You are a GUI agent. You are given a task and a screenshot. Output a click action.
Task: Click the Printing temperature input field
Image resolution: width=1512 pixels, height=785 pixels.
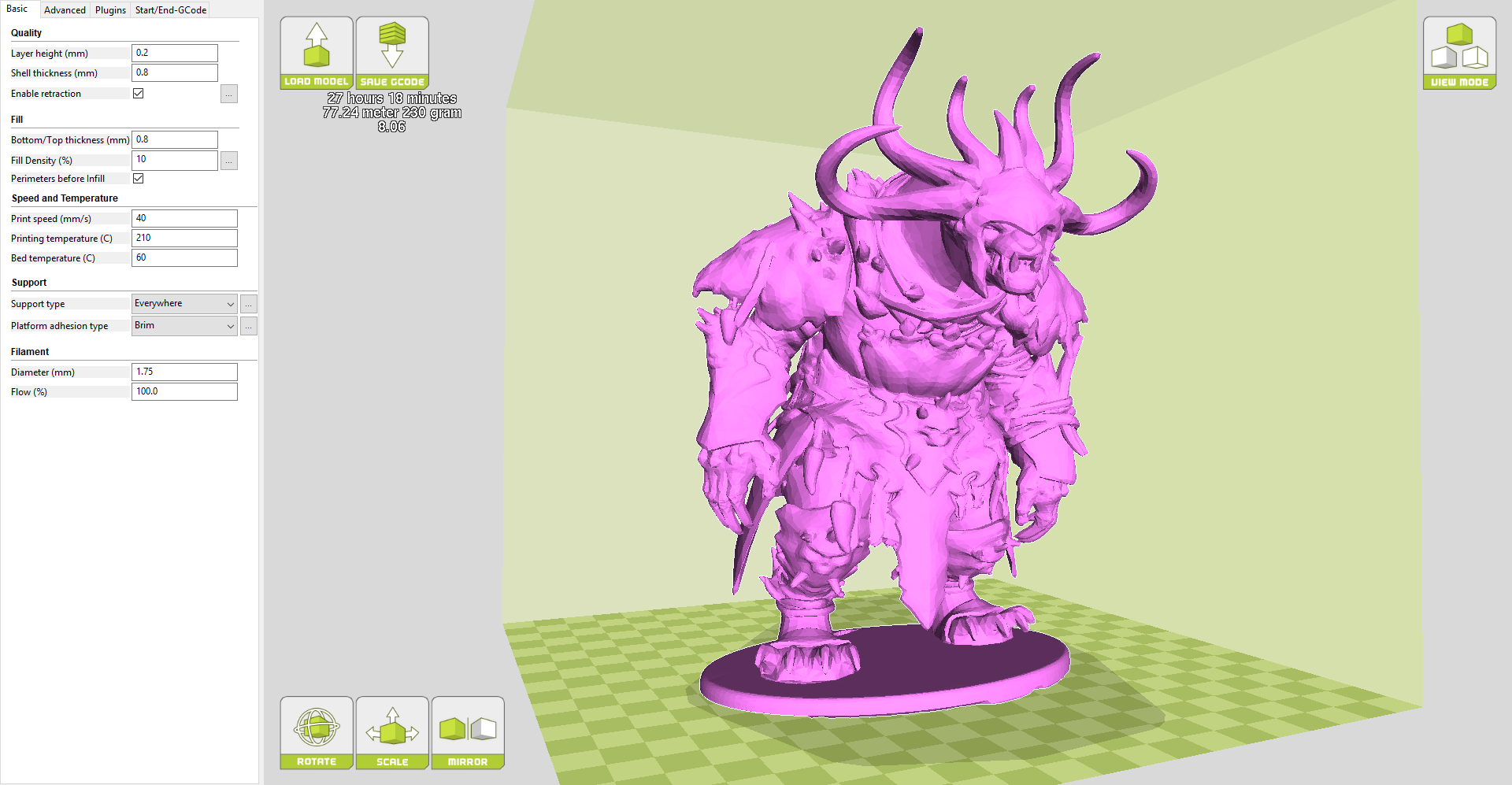point(184,238)
